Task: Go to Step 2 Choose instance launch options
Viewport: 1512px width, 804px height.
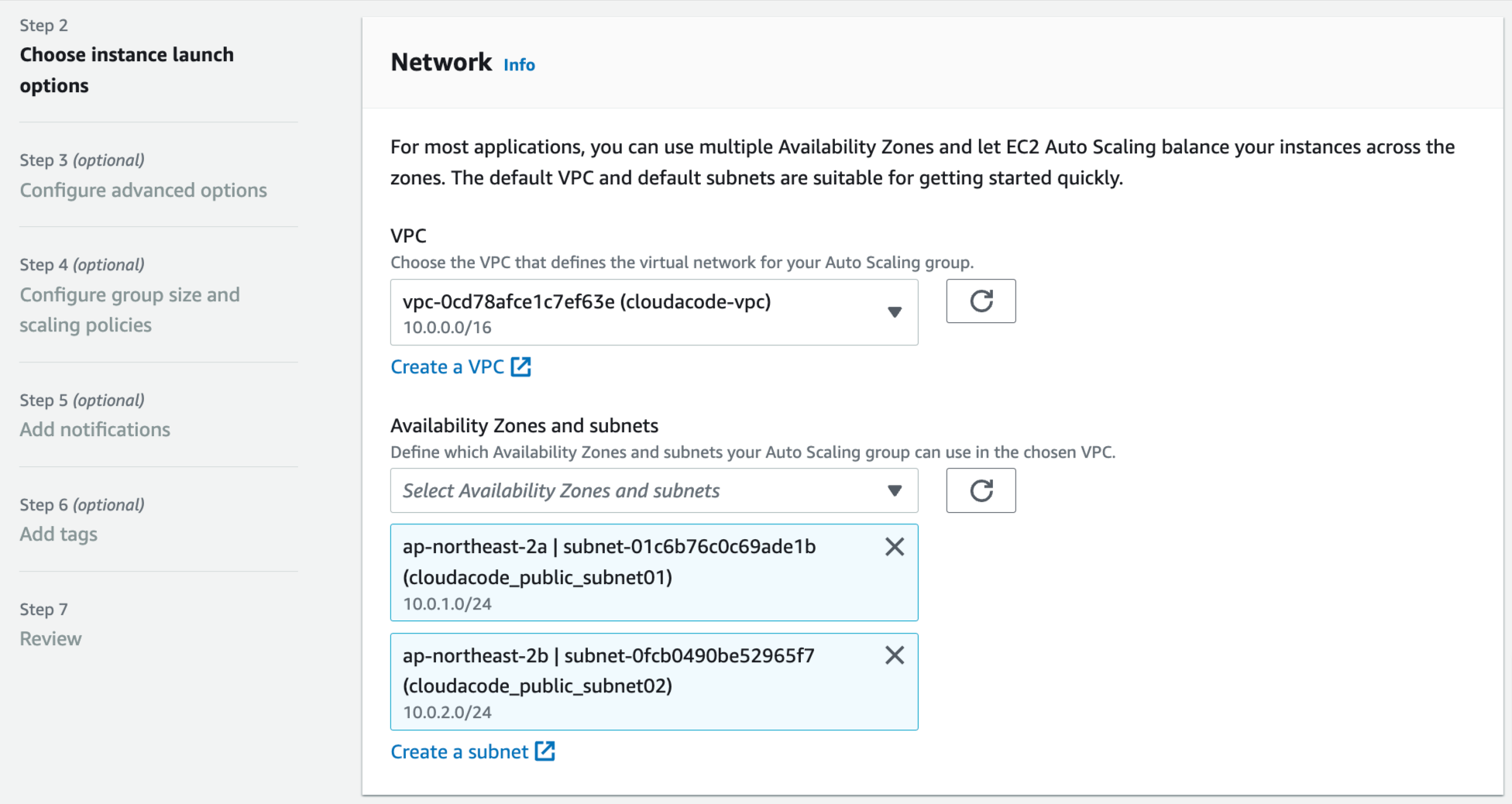Action: point(126,70)
